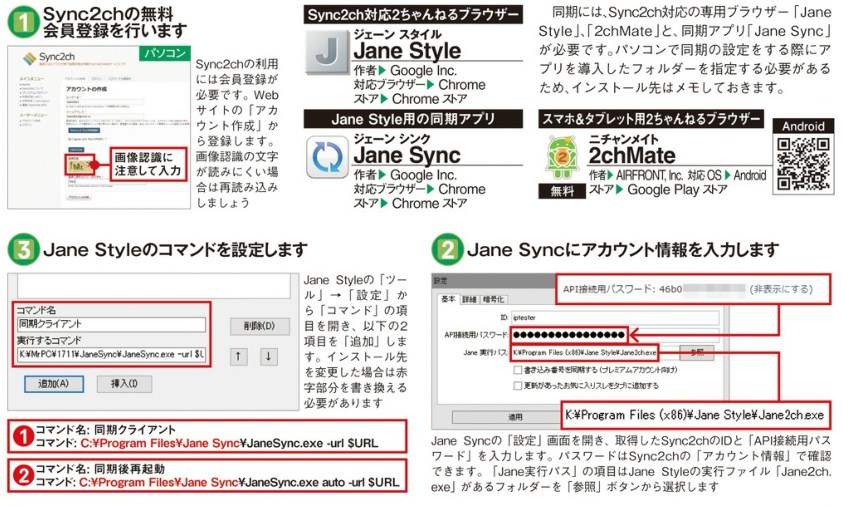Viewport: 843px width, 507px height.
Task: Open the 基本 tab in settings
Action: pyautogui.click(x=448, y=299)
